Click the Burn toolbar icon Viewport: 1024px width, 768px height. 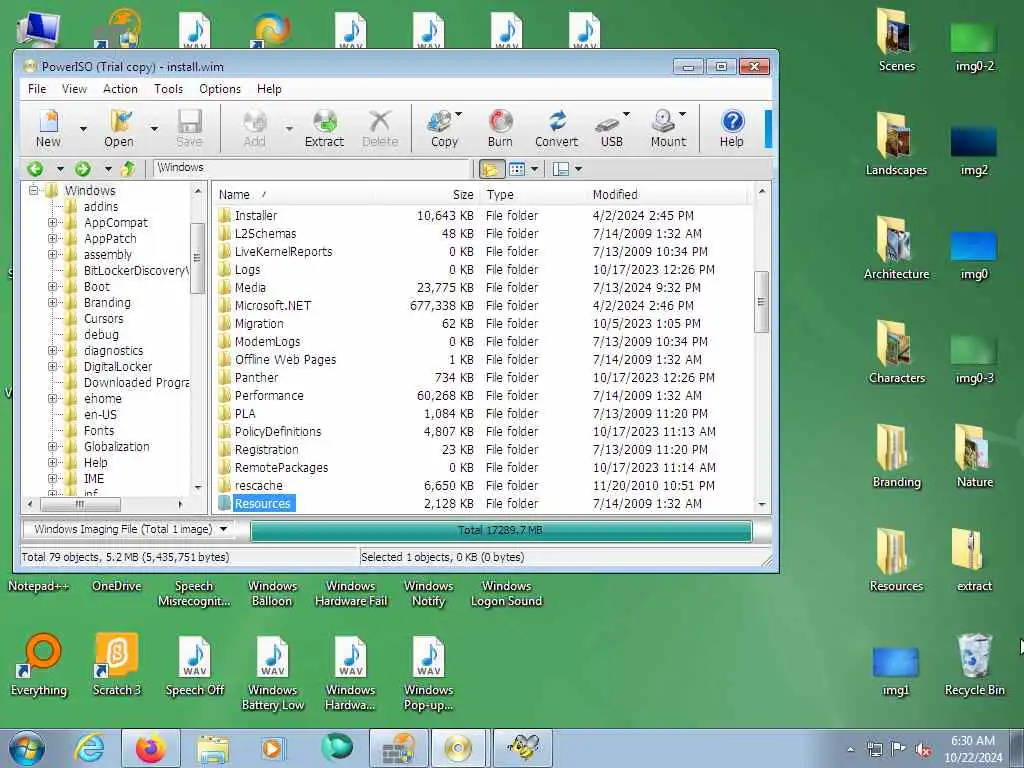tap(500, 129)
